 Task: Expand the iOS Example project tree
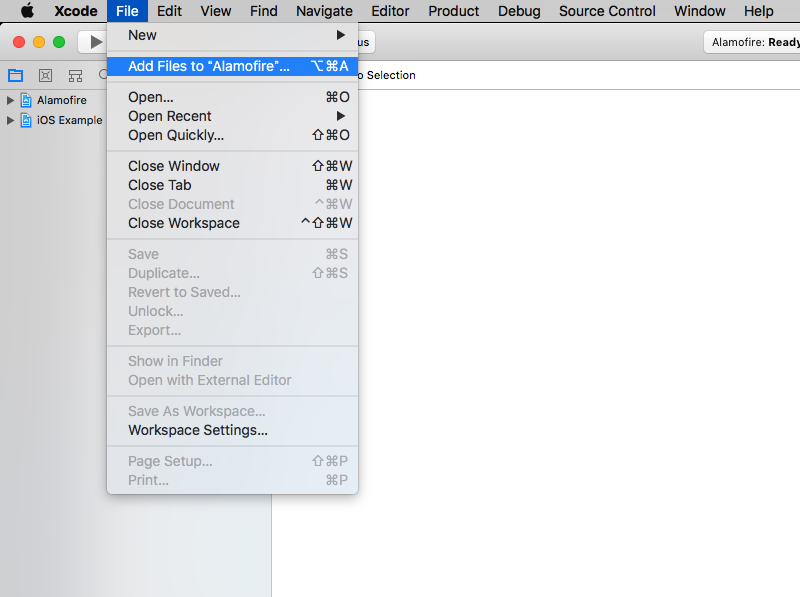10,120
